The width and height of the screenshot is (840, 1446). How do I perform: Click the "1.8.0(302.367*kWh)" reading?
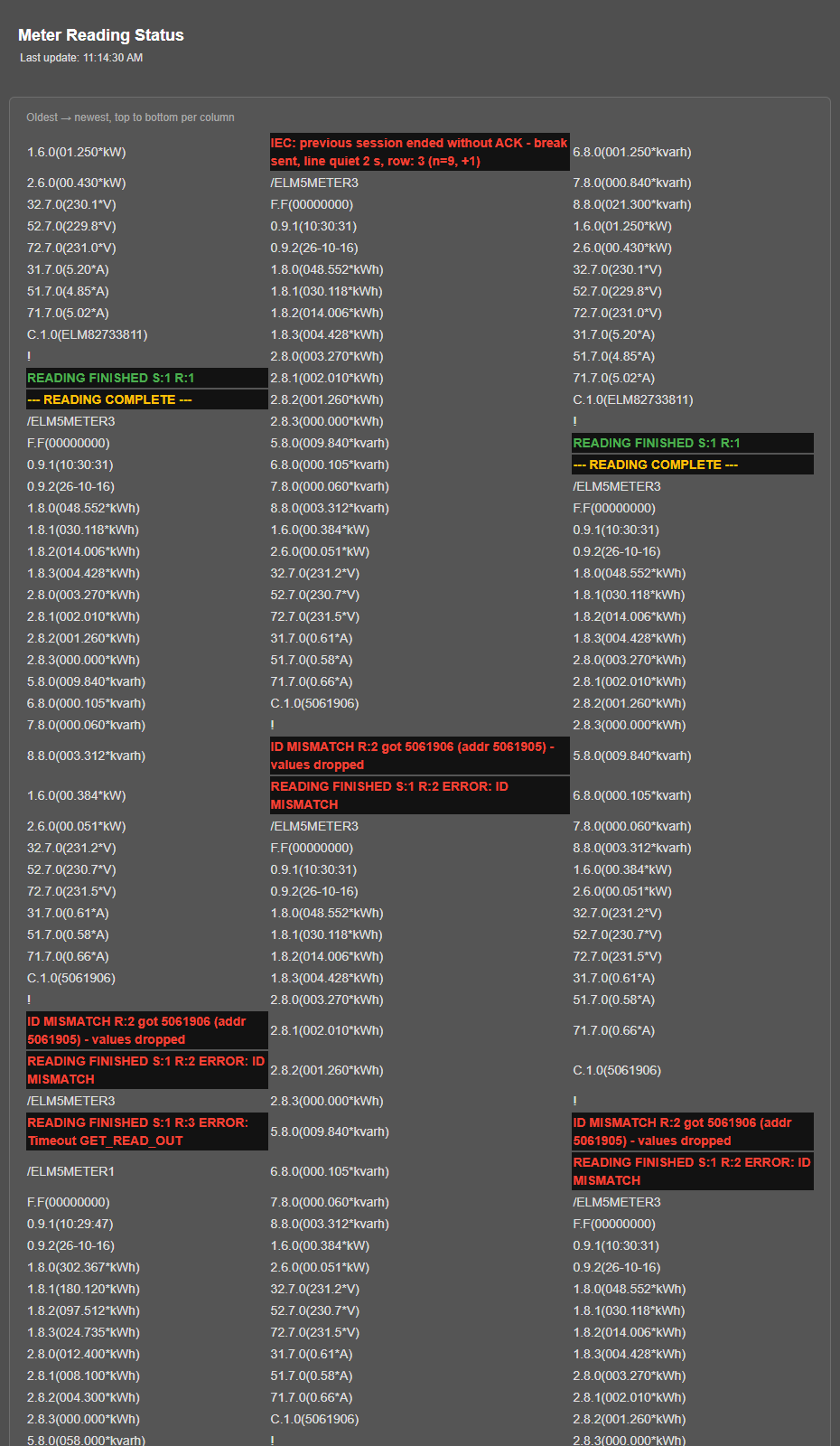pyautogui.click(x=83, y=1267)
